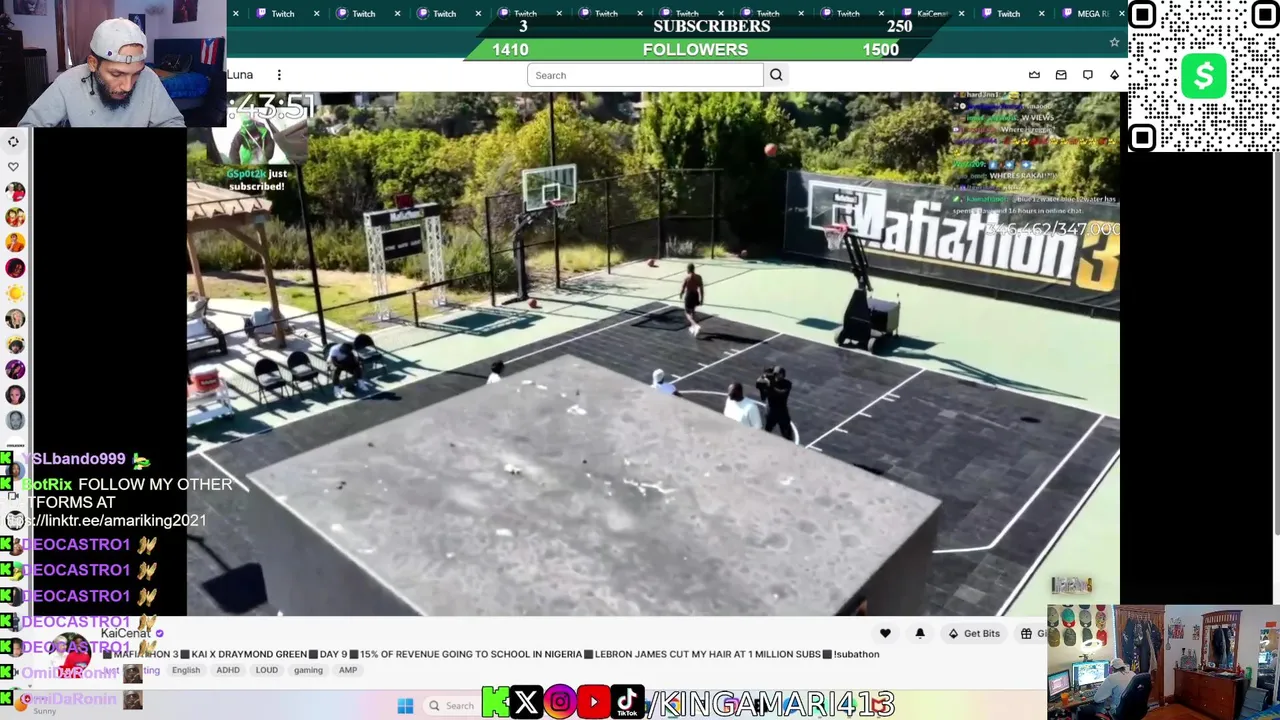Select the English tag
This screenshot has height=720, width=1280.
tap(186, 670)
